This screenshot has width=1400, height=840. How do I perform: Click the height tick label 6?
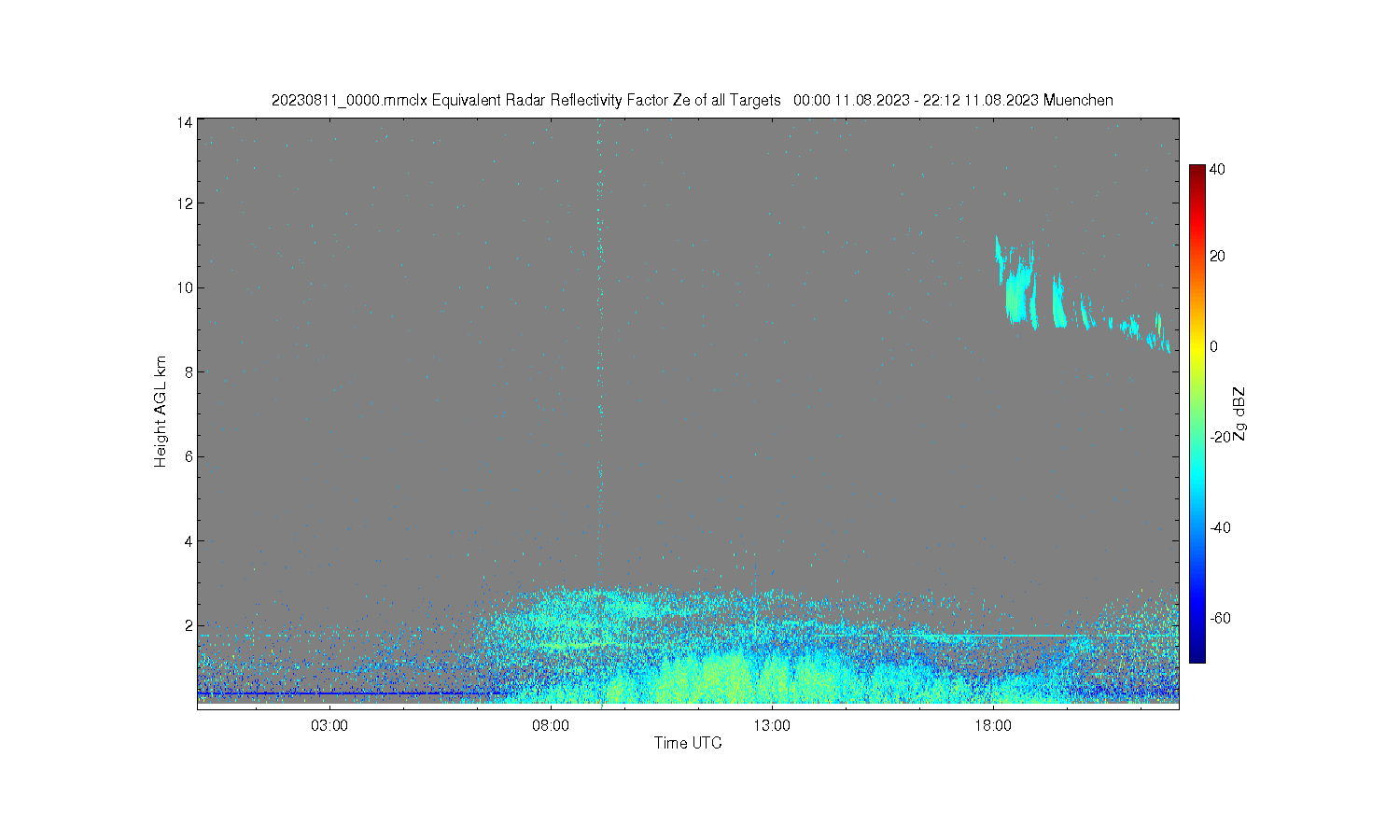(x=189, y=456)
